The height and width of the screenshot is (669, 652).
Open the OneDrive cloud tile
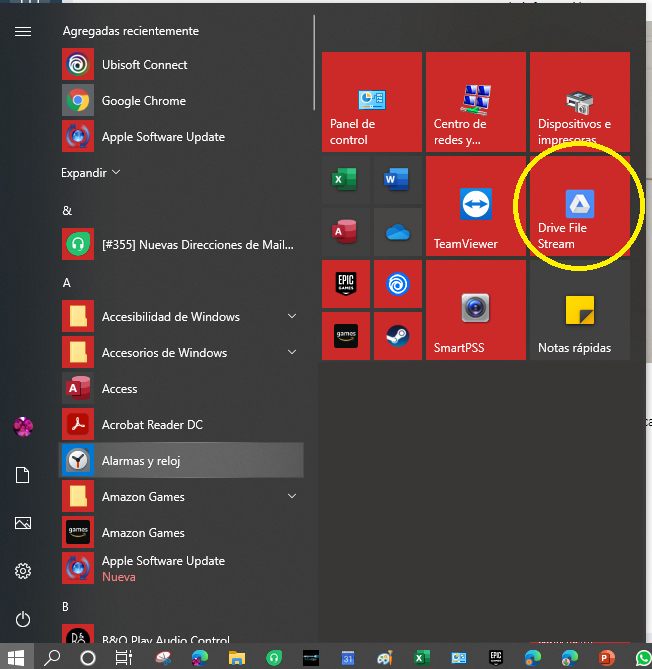point(398,232)
